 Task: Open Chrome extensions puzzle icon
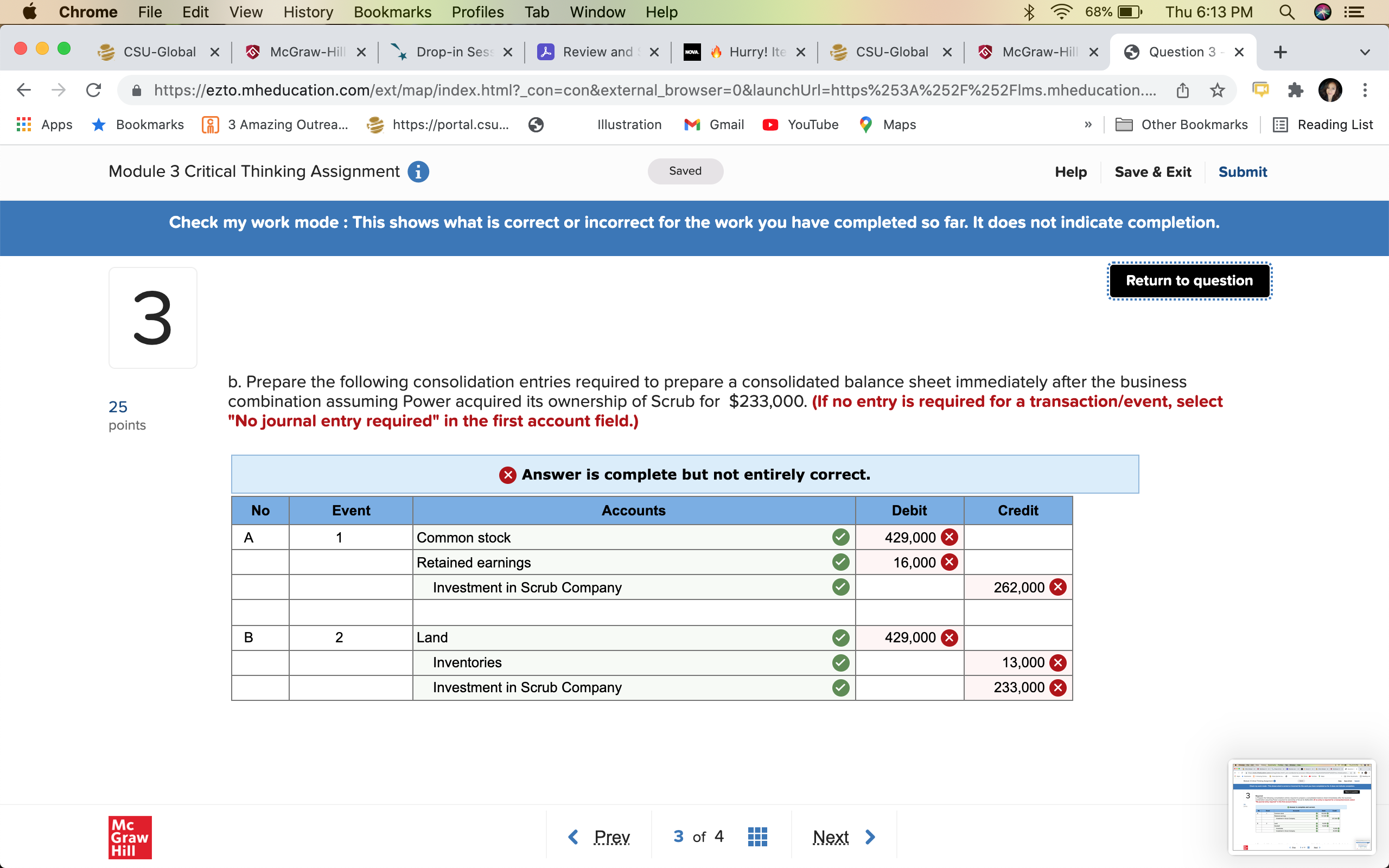[x=1295, y=90]
